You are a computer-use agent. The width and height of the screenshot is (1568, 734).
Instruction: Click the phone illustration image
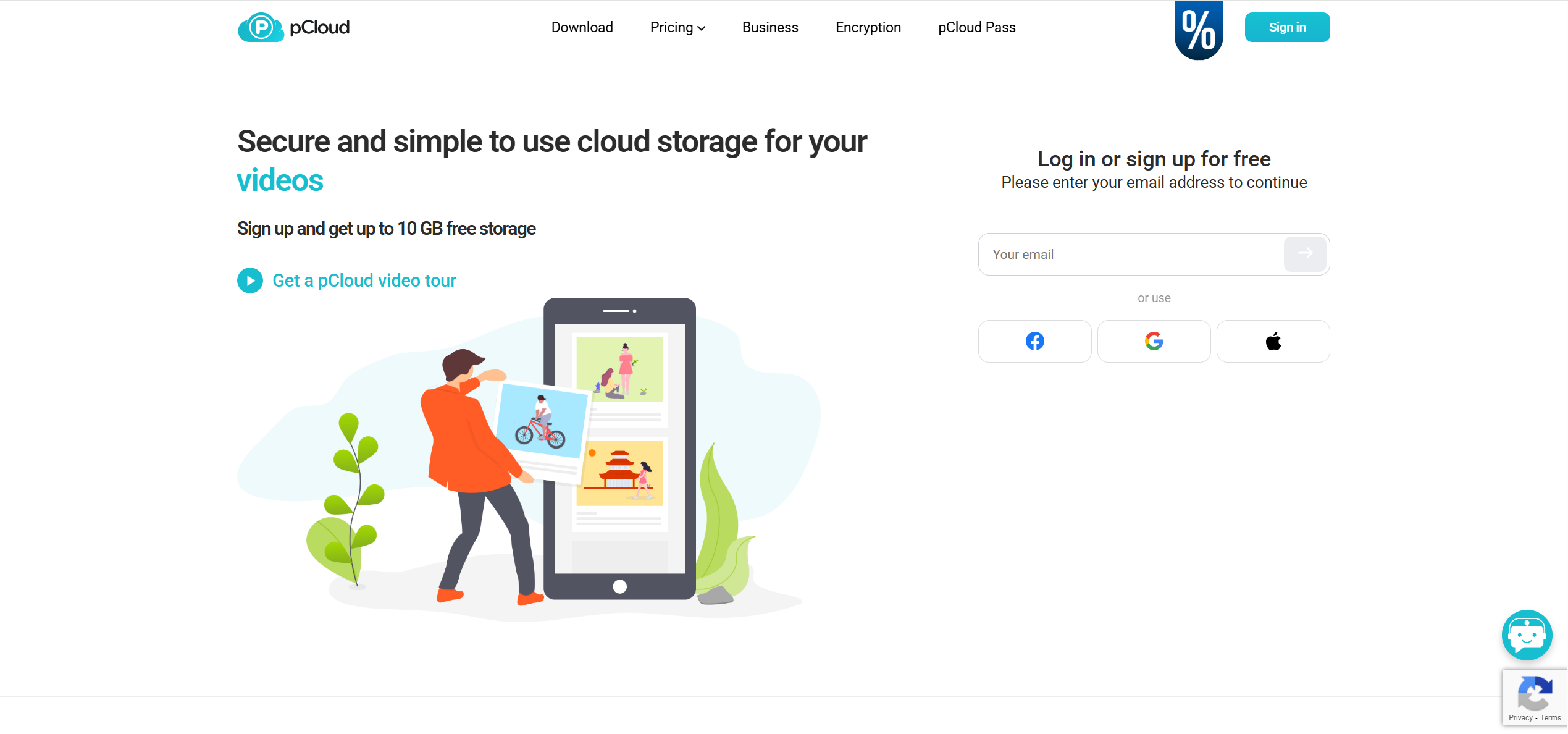tap(619, 449)
